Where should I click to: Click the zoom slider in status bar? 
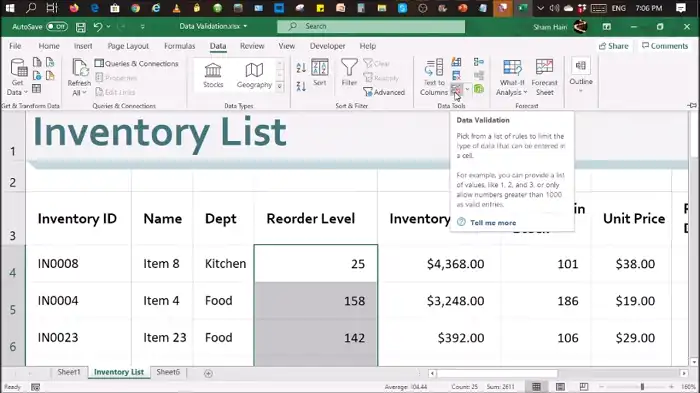click(x=642, y=386)
